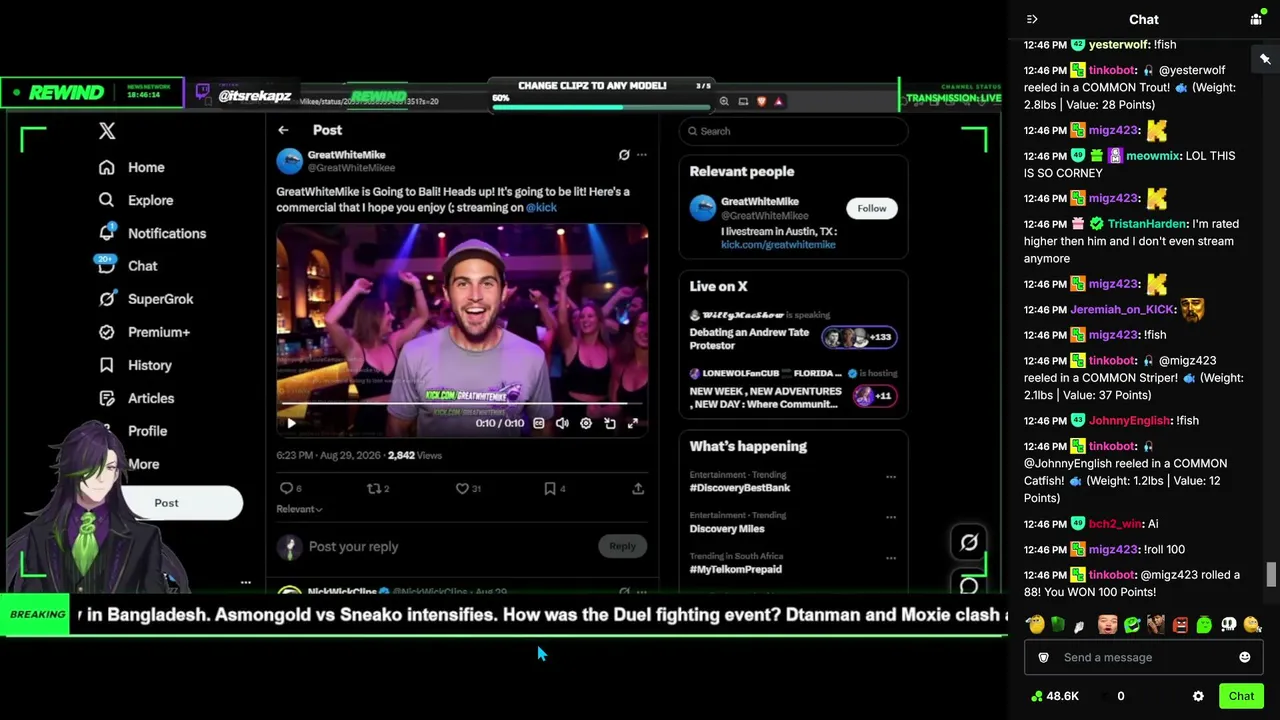1280x720 pixels.
Task: Open the 48.6K channel points balance
Action: [x=1055, y=696]
